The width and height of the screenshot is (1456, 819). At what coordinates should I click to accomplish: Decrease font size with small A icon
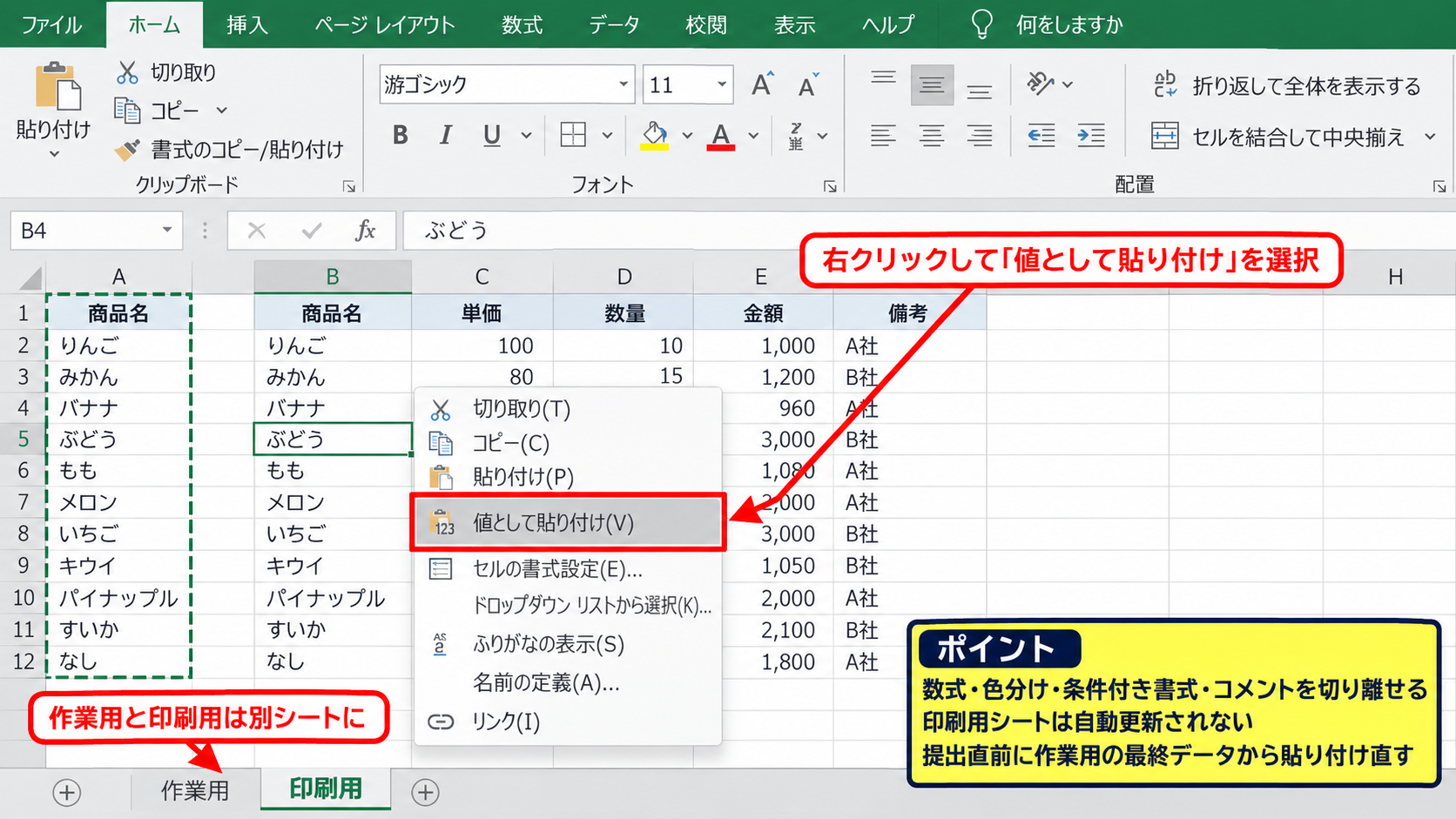click(x=808, y=84)
